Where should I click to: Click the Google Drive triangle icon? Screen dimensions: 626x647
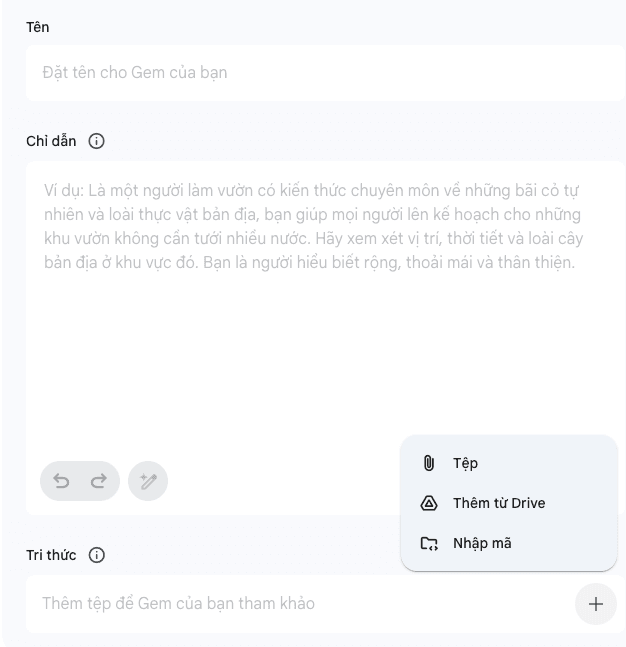pyautogui.click(x=429, y=503)
